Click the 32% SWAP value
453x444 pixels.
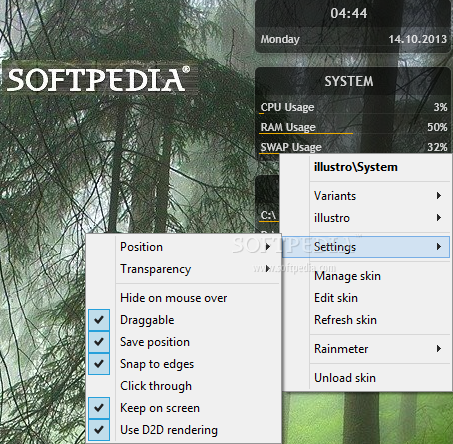point(437,147)
